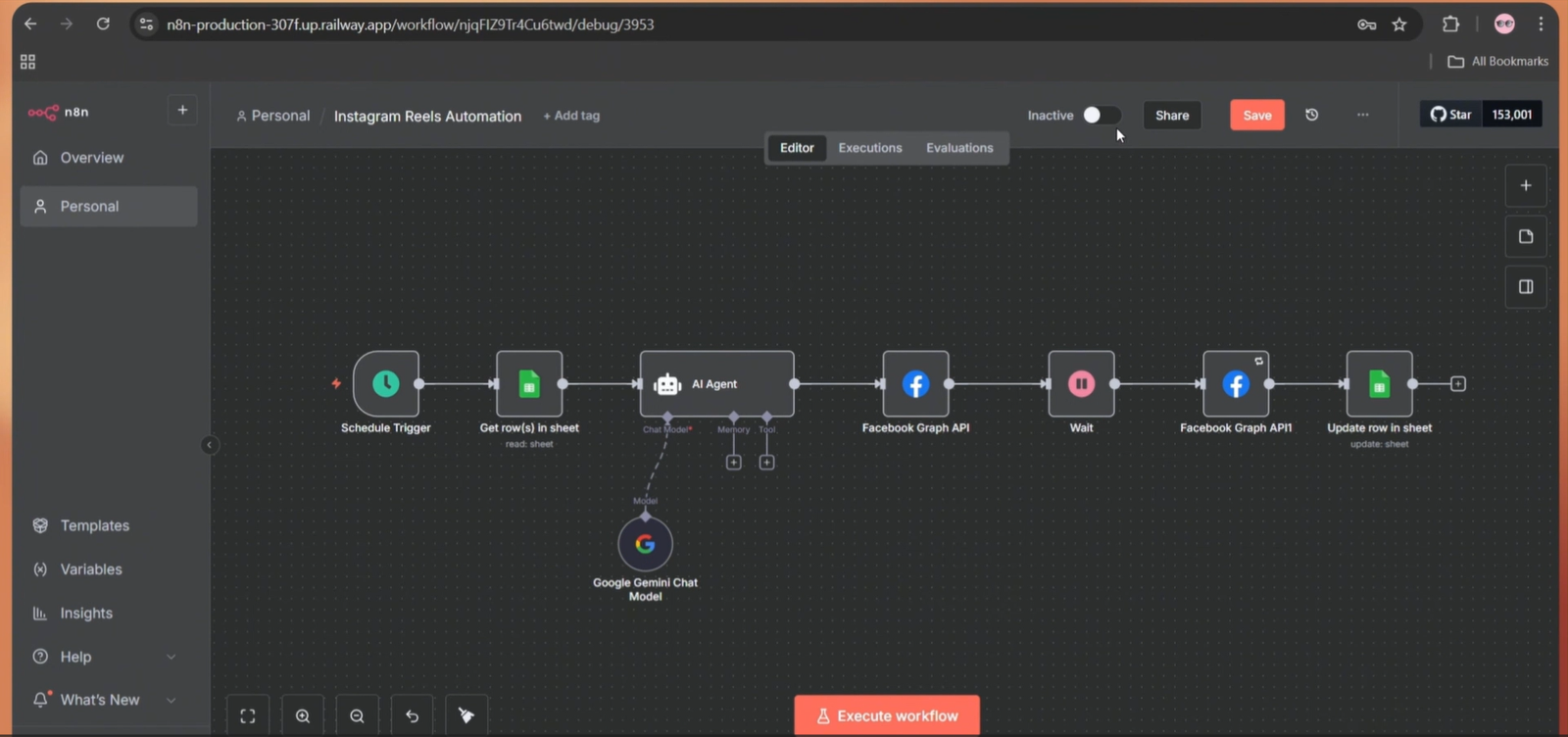This screenshot has height=737, width=1568.
Task: Toggle the workflow Inactive switch
Action: [1101, 115]
